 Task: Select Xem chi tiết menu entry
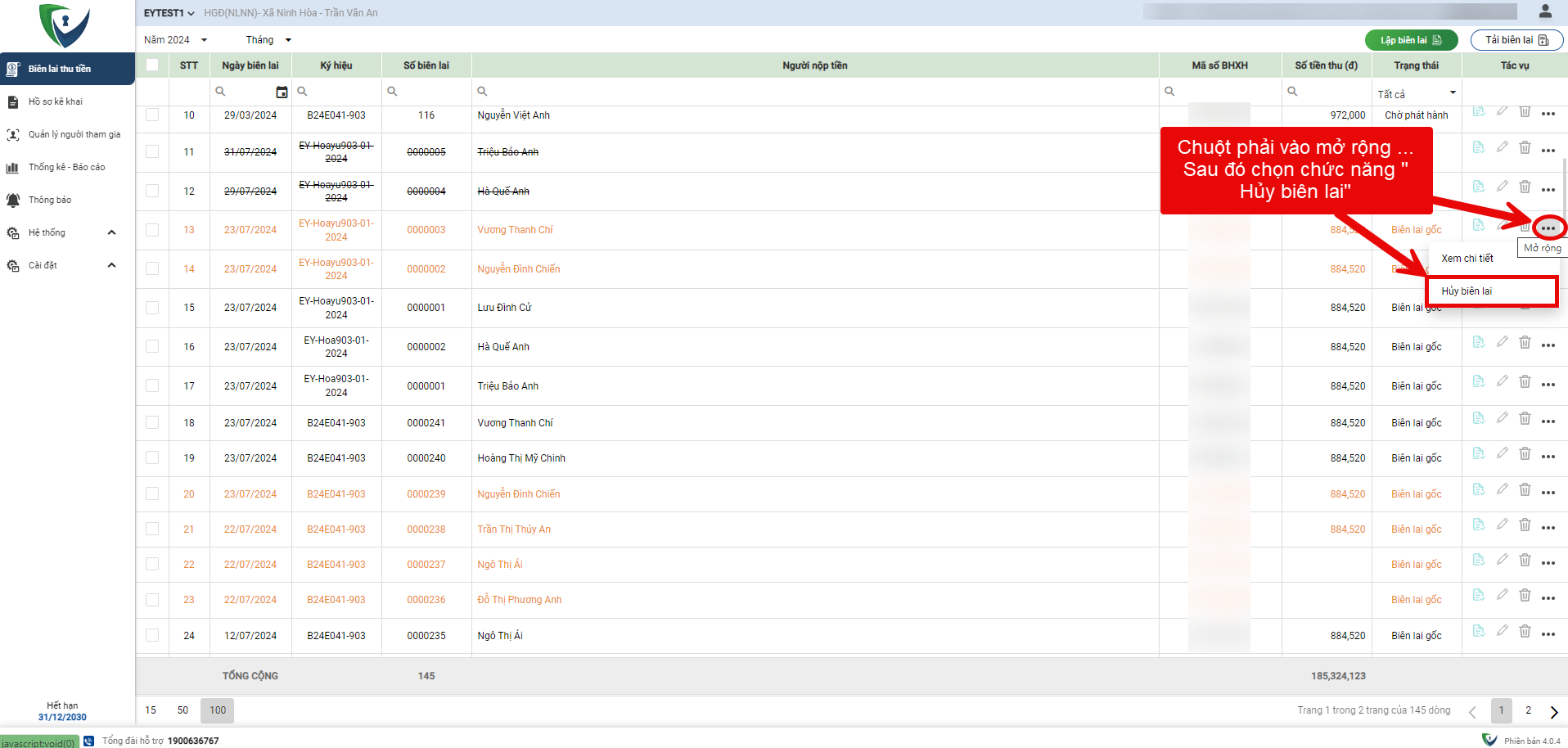(x=1467, y=259)
